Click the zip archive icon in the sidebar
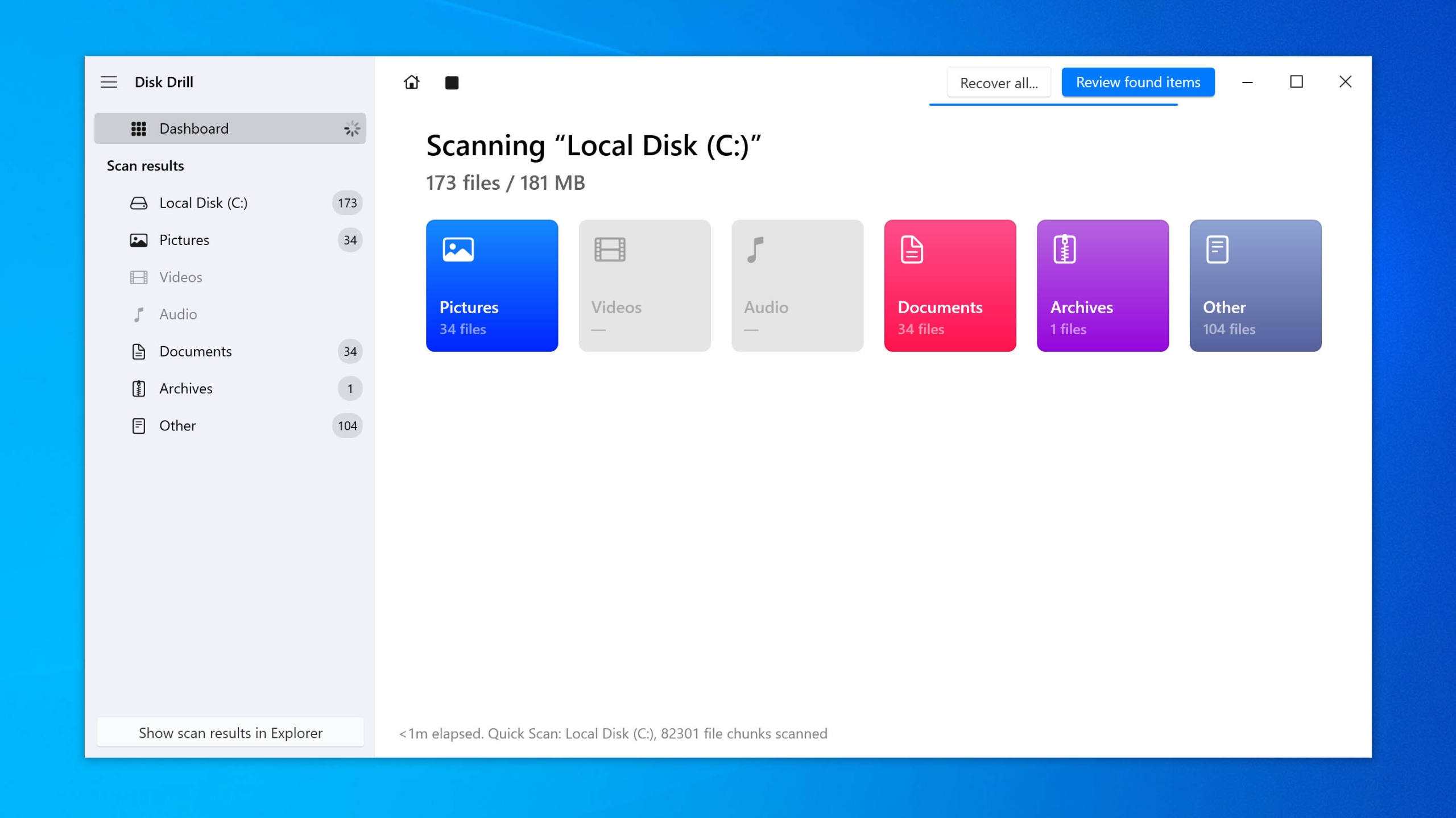 (139, 389)
